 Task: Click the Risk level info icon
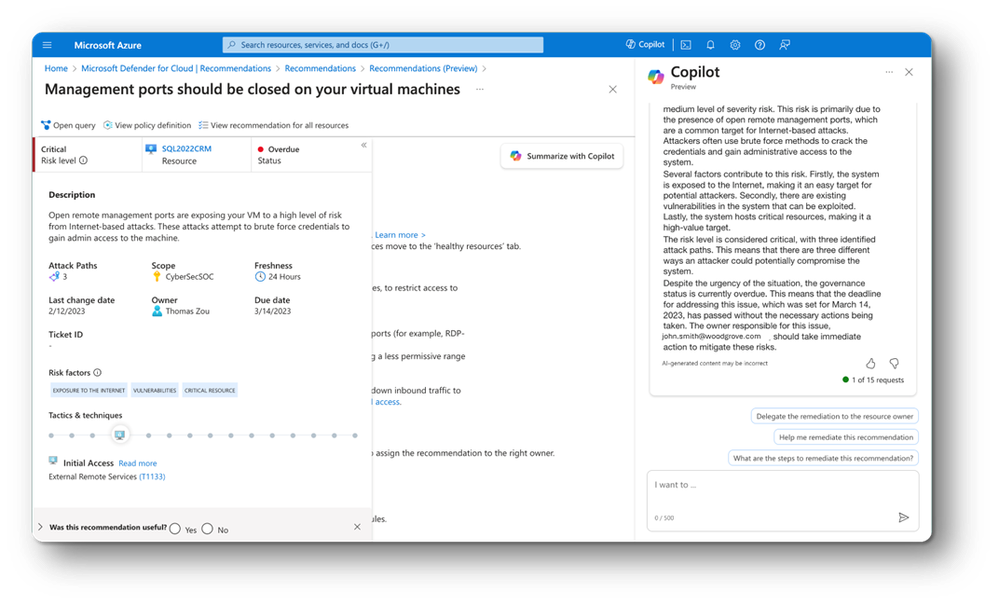click(x=83, y=161)
